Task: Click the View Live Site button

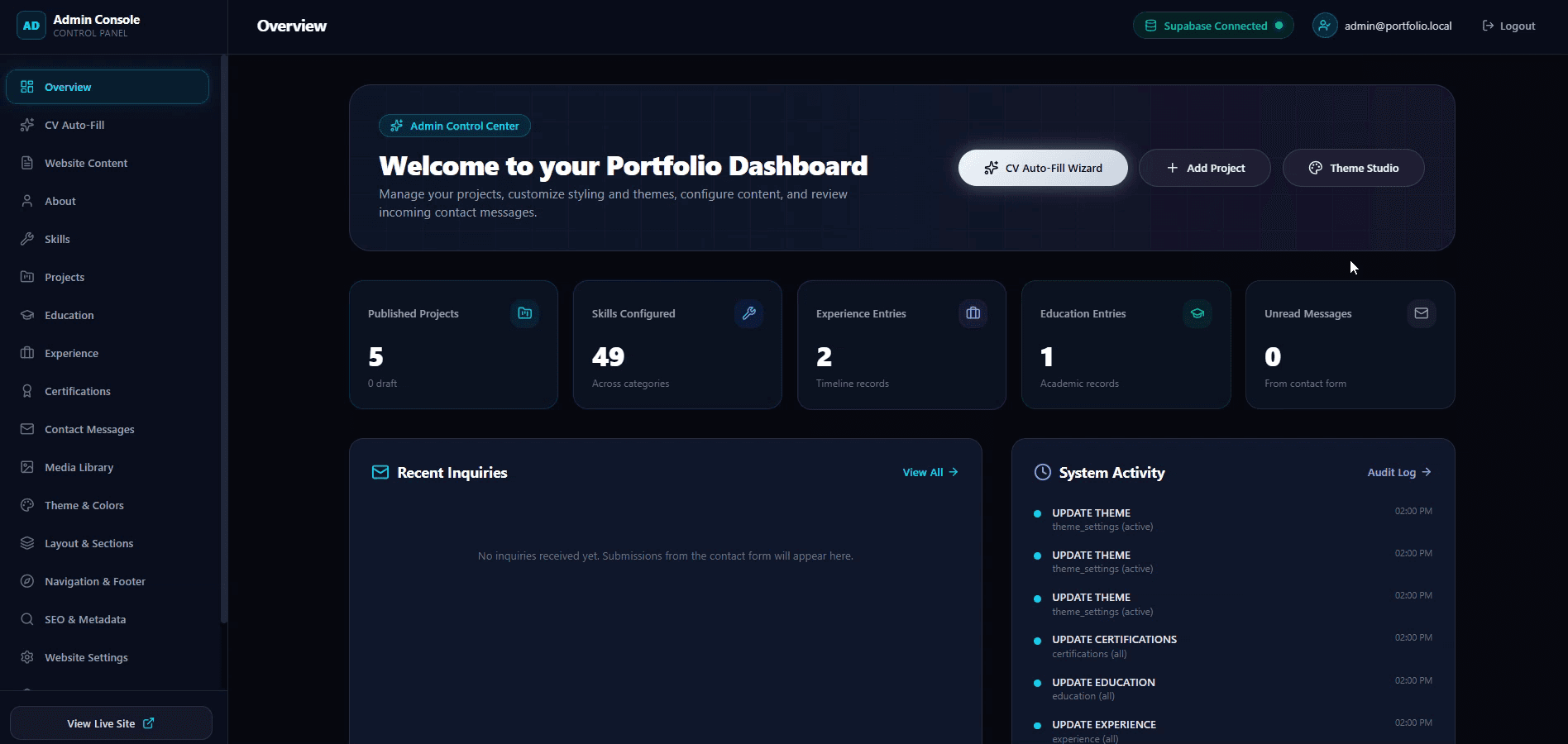Action: pyautogui.click(x=111, y=723)
